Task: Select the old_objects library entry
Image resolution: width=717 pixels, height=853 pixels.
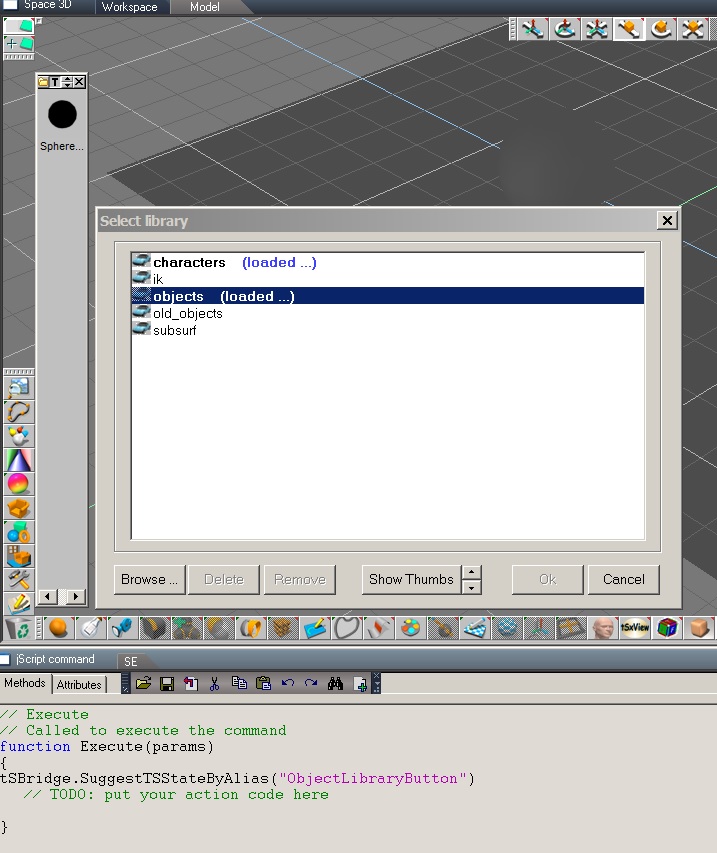Action: click(387, 313)
